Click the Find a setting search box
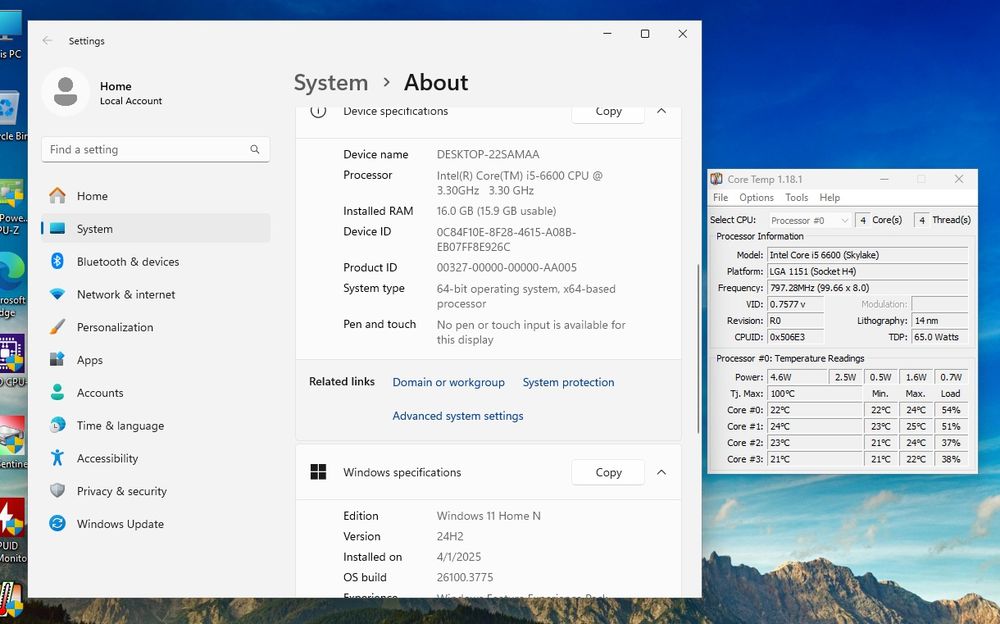Screen dimensions: 1000x624 click(156, 149)
